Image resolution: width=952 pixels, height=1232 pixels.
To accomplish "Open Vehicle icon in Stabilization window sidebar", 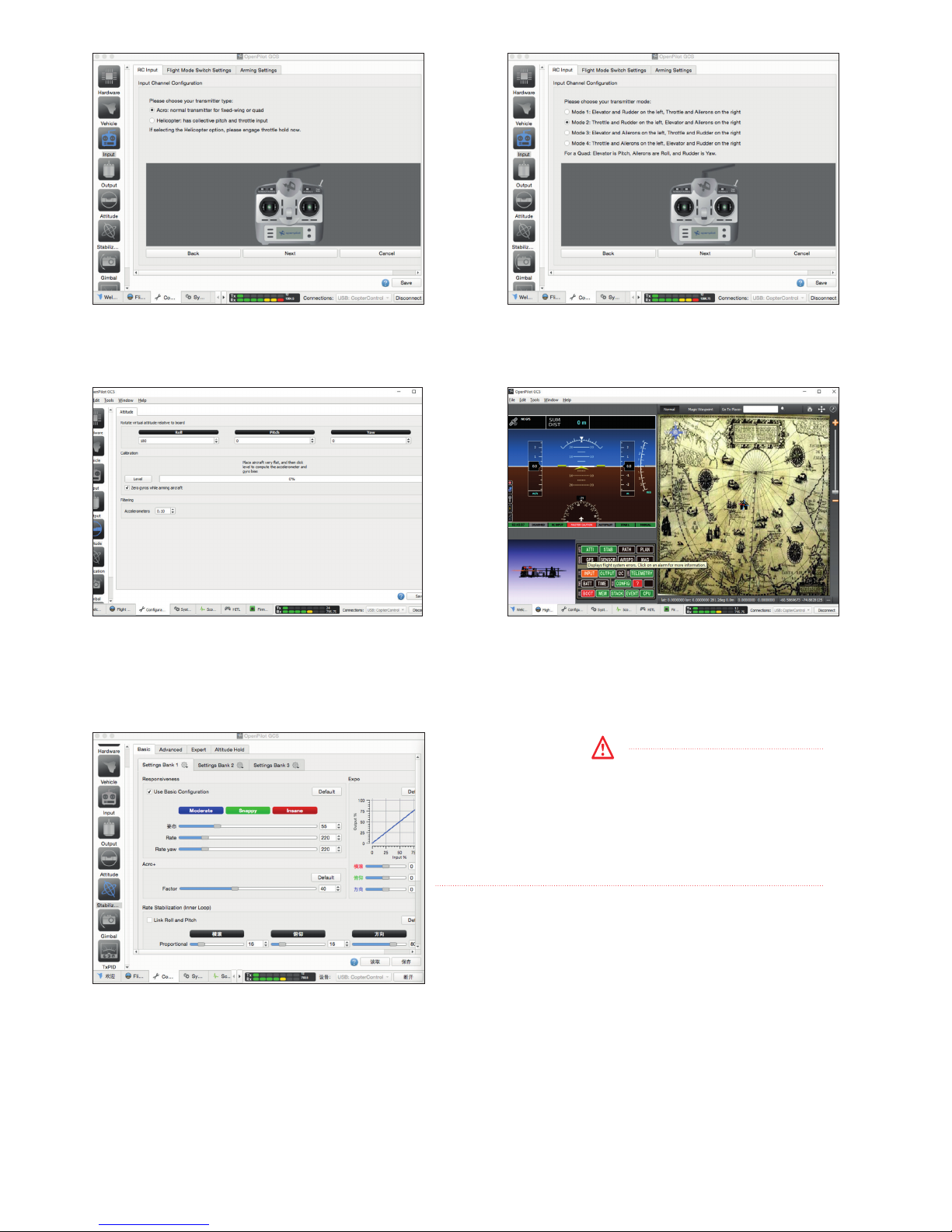I will (109, 766).
